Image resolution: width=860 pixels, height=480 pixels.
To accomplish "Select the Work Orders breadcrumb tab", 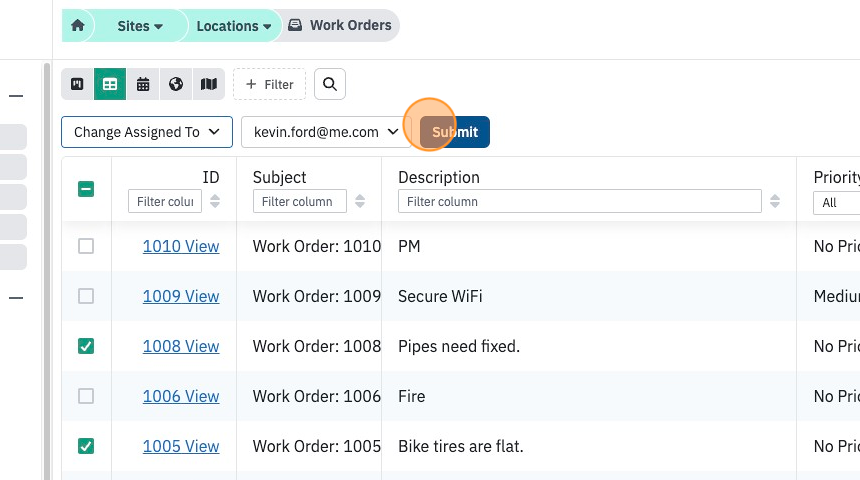I will click(x=340, y=25).
